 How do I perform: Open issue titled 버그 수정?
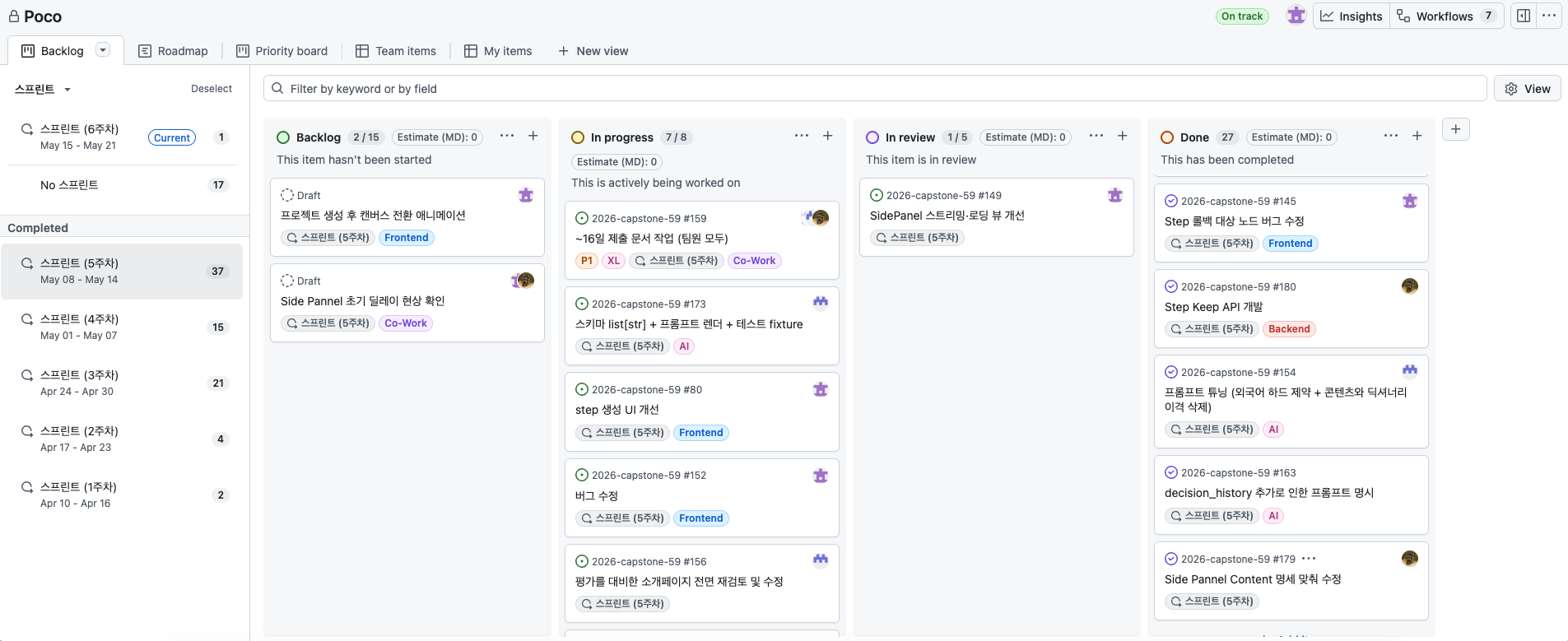596,496
